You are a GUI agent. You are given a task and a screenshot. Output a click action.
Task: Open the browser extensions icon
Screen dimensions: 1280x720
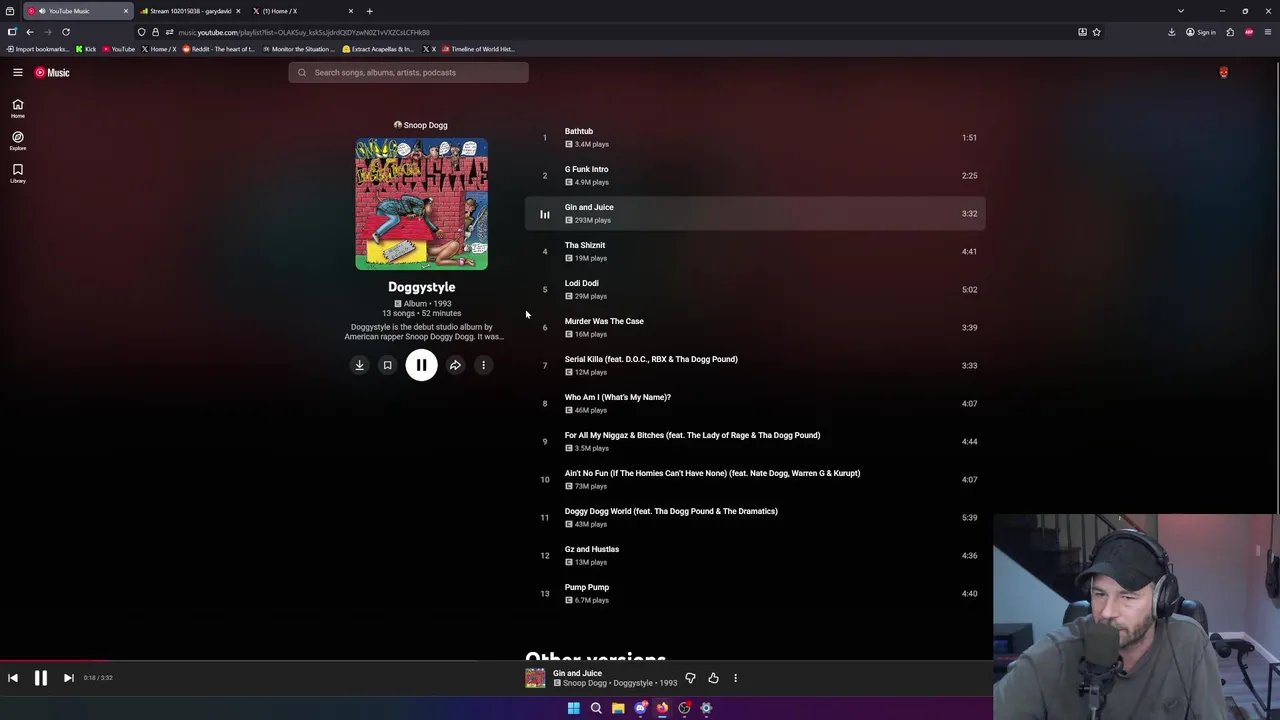coord(1230,32)
